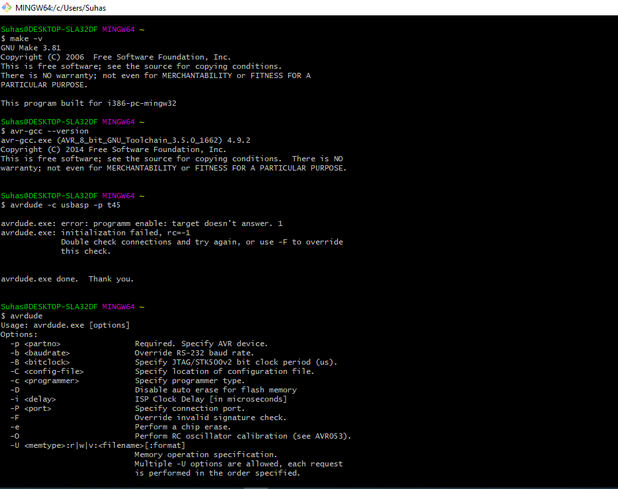Click 'initialization failed, rc=-1' line
Viewport: 618px width, 489px height.
tap(95, 233)
